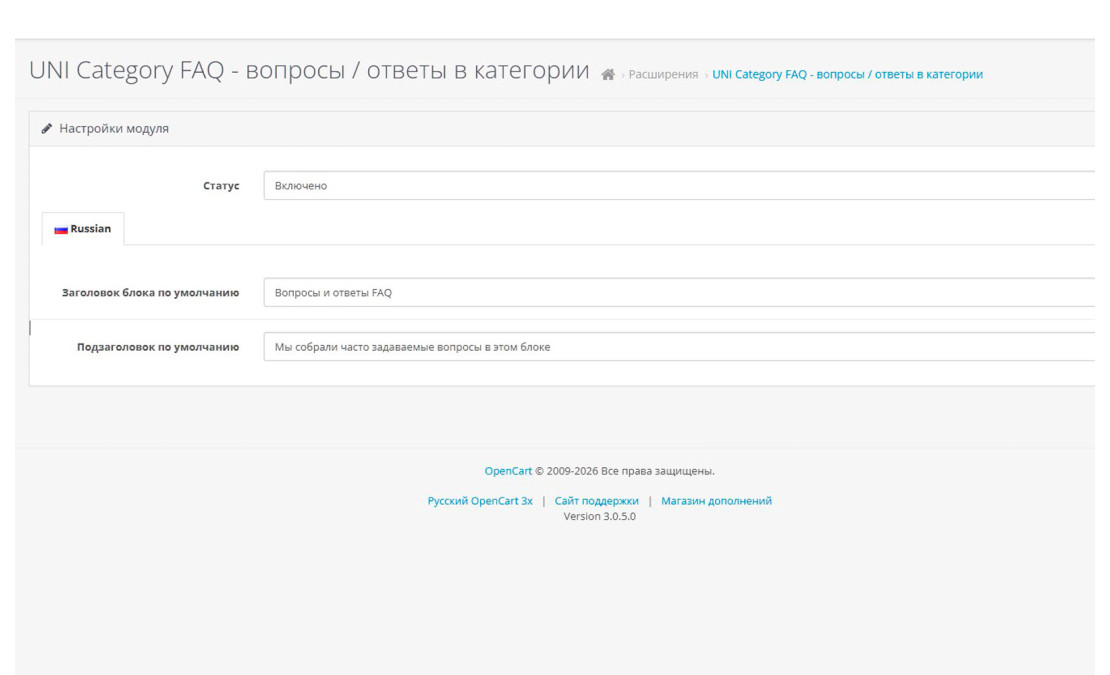
Task: Click the Russian flag icon on the language tab
Action: click(x=60, y=228)
